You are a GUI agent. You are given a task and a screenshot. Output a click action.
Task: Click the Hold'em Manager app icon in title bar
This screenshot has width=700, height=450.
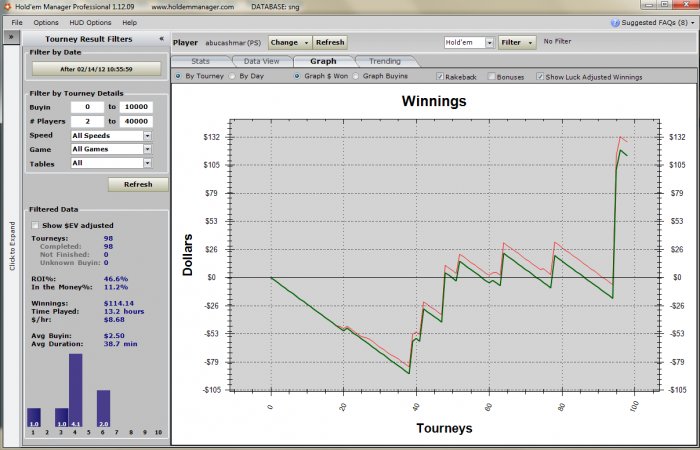[7, 7]
